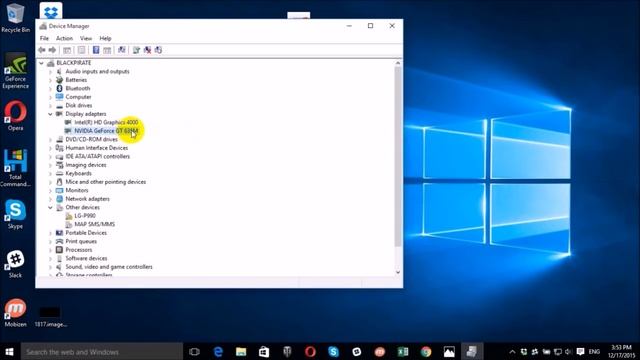This screenshot has width=640, height=360.
Task: Select the LG-P990 unknown device
Action: [85, 216]
